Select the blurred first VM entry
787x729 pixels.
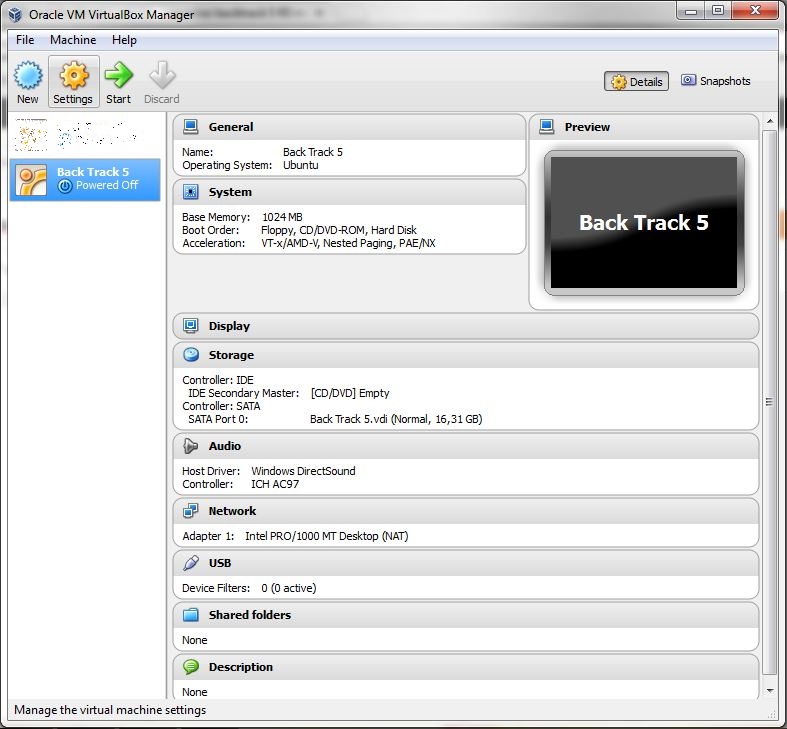click(85, 135)
